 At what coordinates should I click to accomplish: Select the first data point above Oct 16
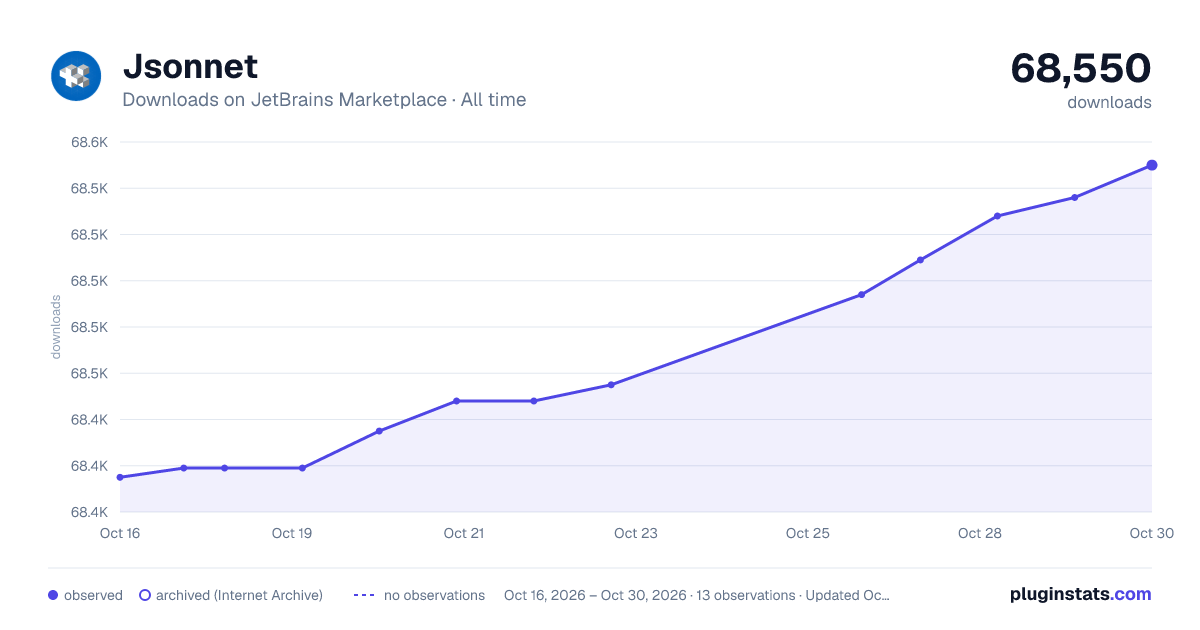120,477
